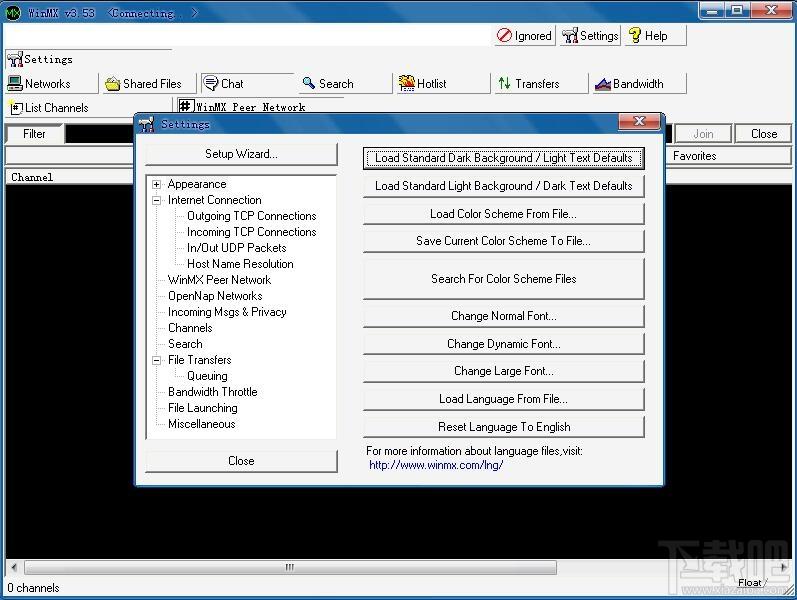Switch to the Shared Files tab

(148, 83)
